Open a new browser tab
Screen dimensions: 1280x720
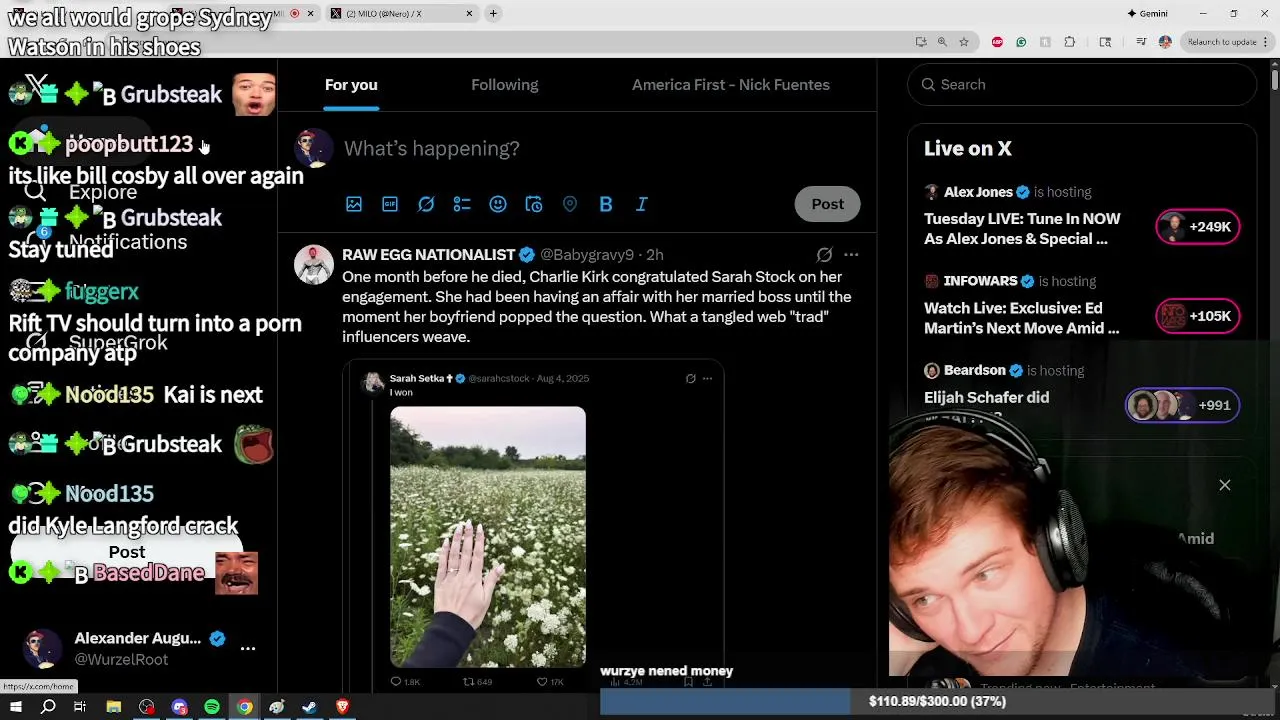pos(493,13)
